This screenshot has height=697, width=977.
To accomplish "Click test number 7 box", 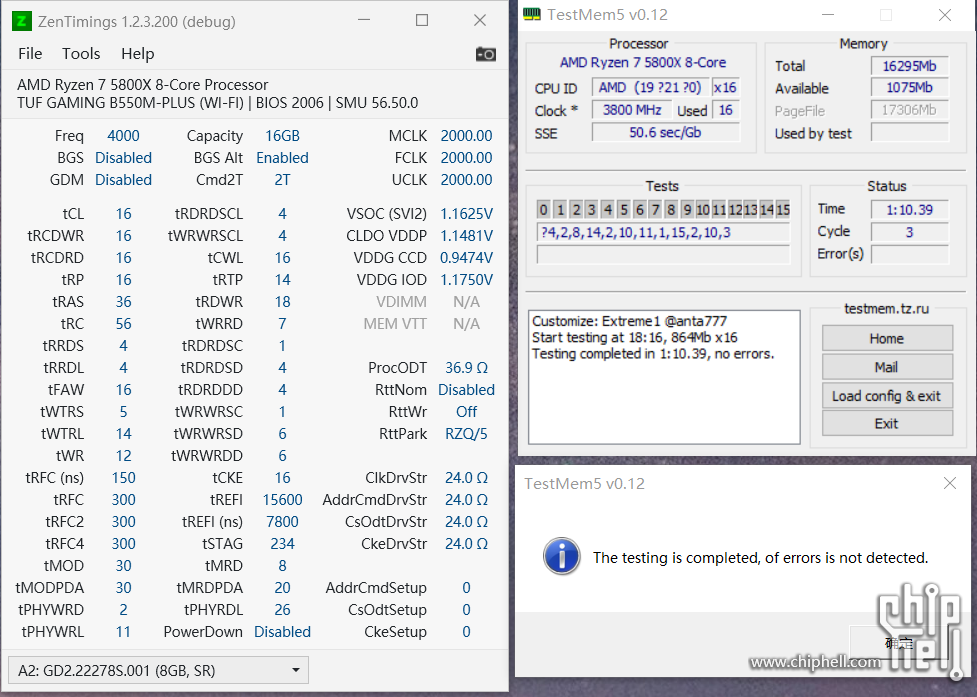I will [655, 209].
